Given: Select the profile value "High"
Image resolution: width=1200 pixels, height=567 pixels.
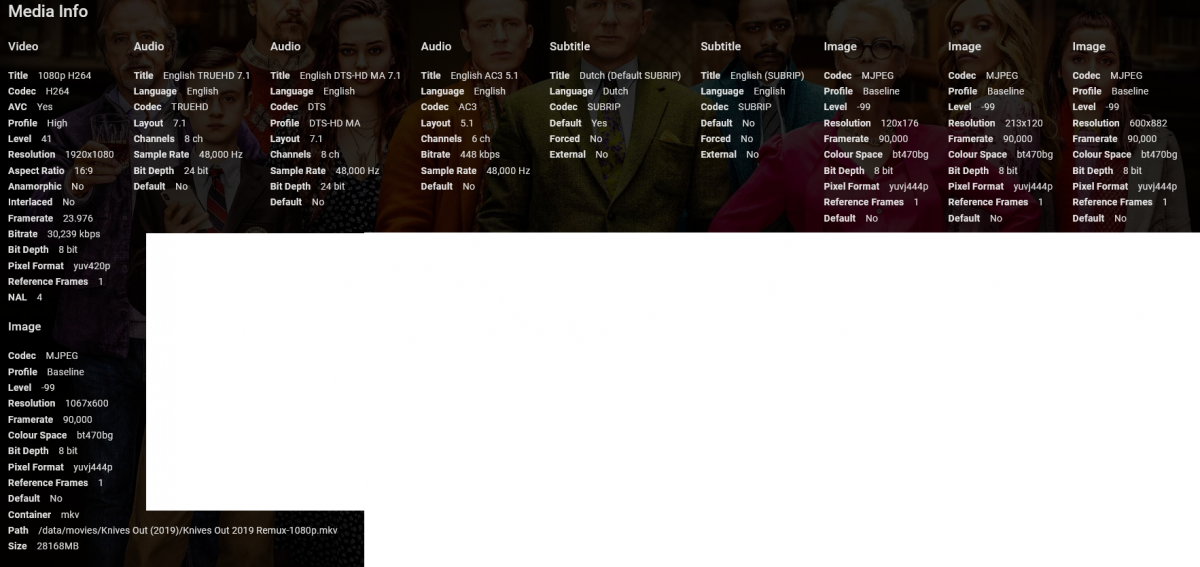Looking at the screenshot, I should tap(57, 123).
